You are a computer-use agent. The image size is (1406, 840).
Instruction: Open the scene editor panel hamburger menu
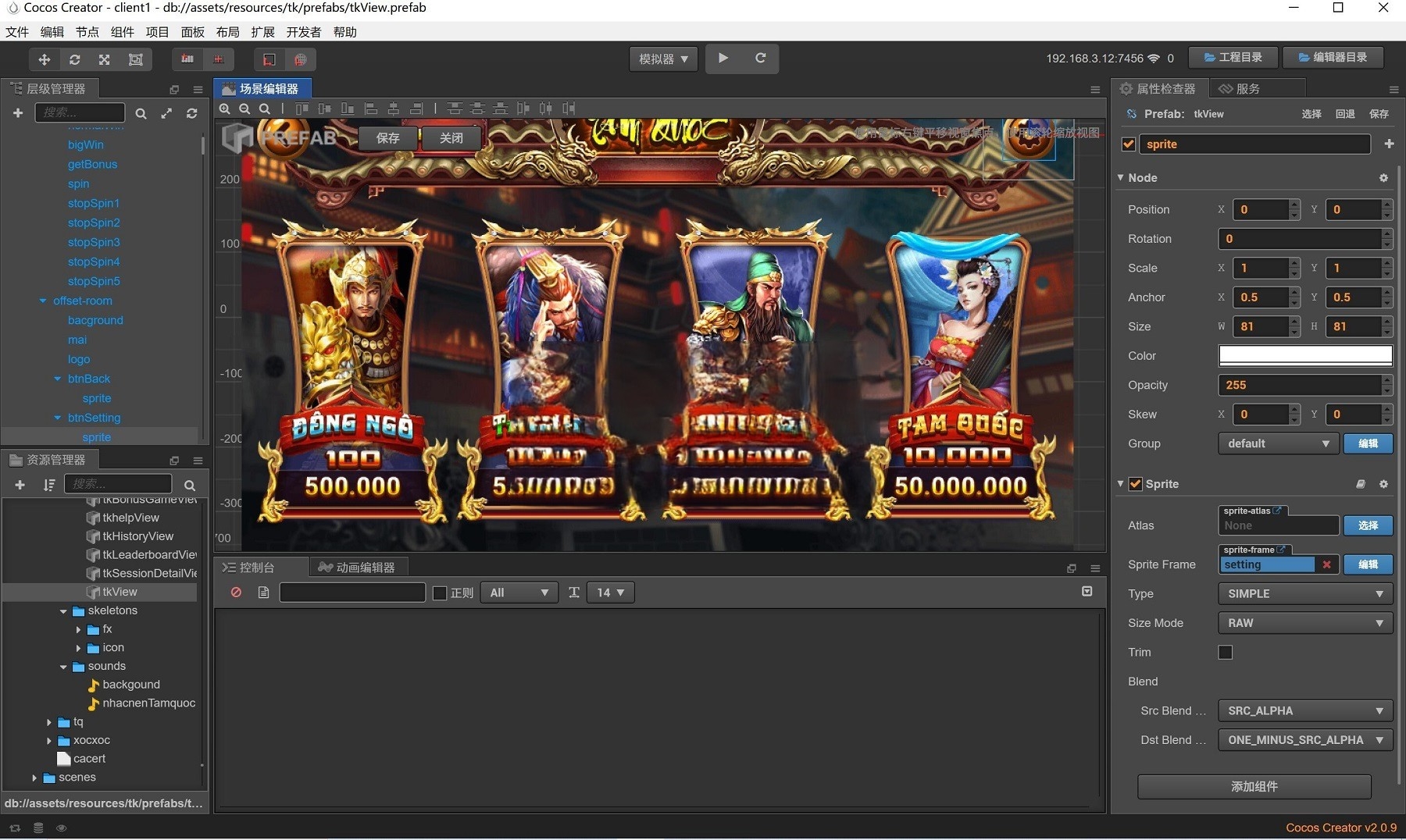point(1095,90)
